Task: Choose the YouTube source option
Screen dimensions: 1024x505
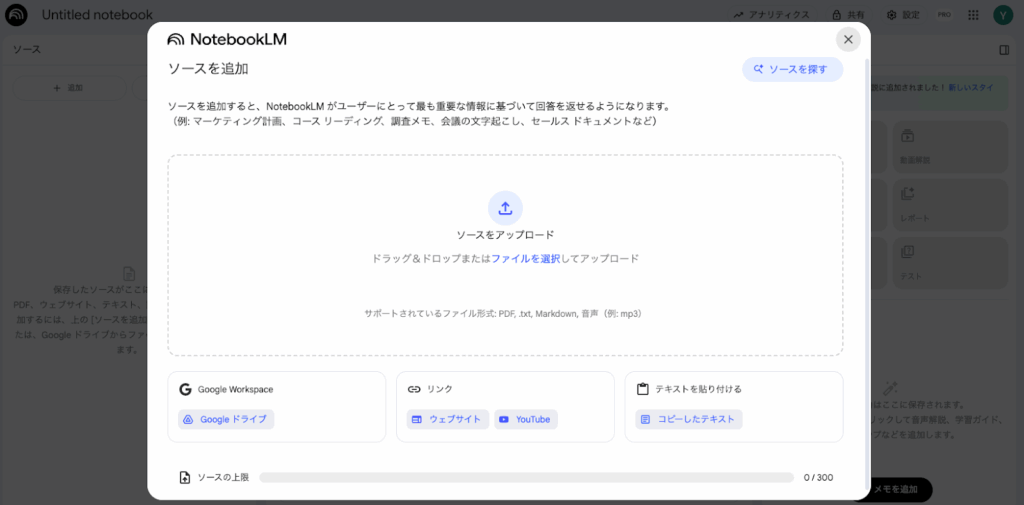Action: tap(525, 419)
